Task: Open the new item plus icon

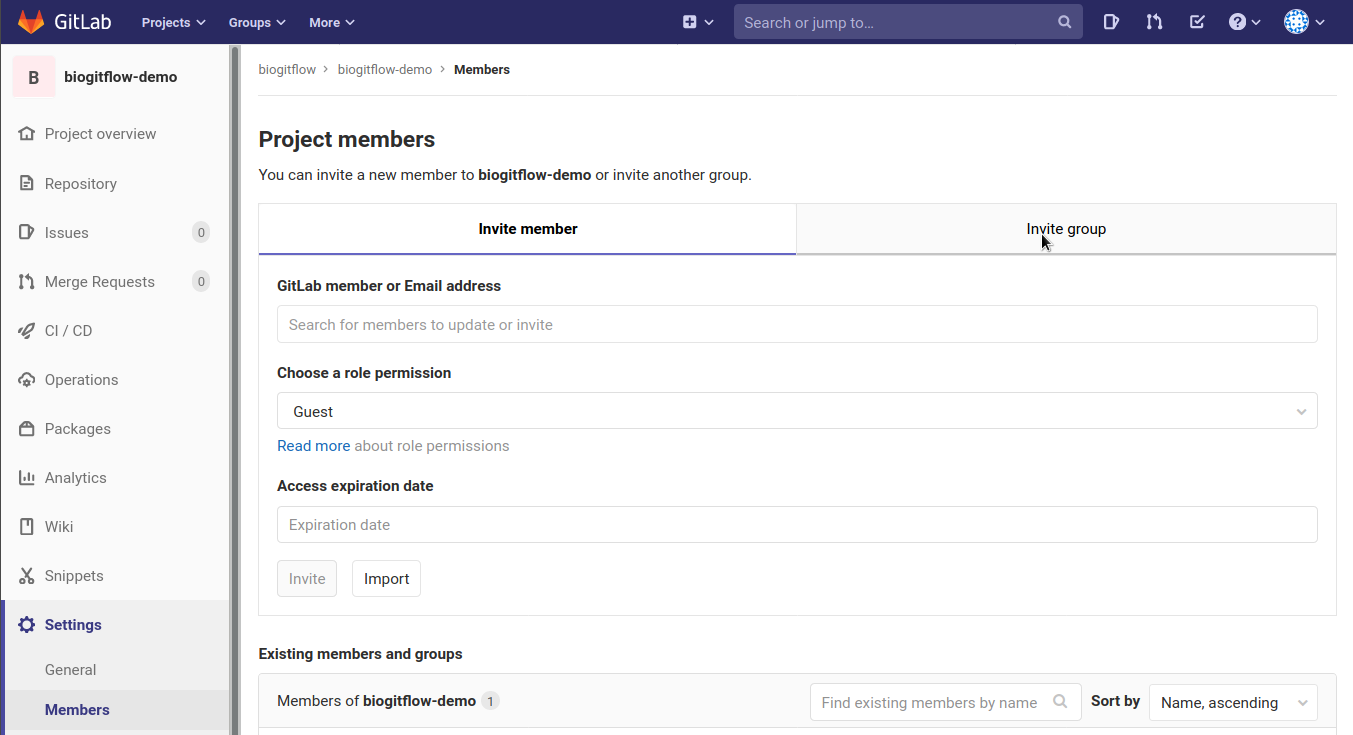Action: click(690, 22)
